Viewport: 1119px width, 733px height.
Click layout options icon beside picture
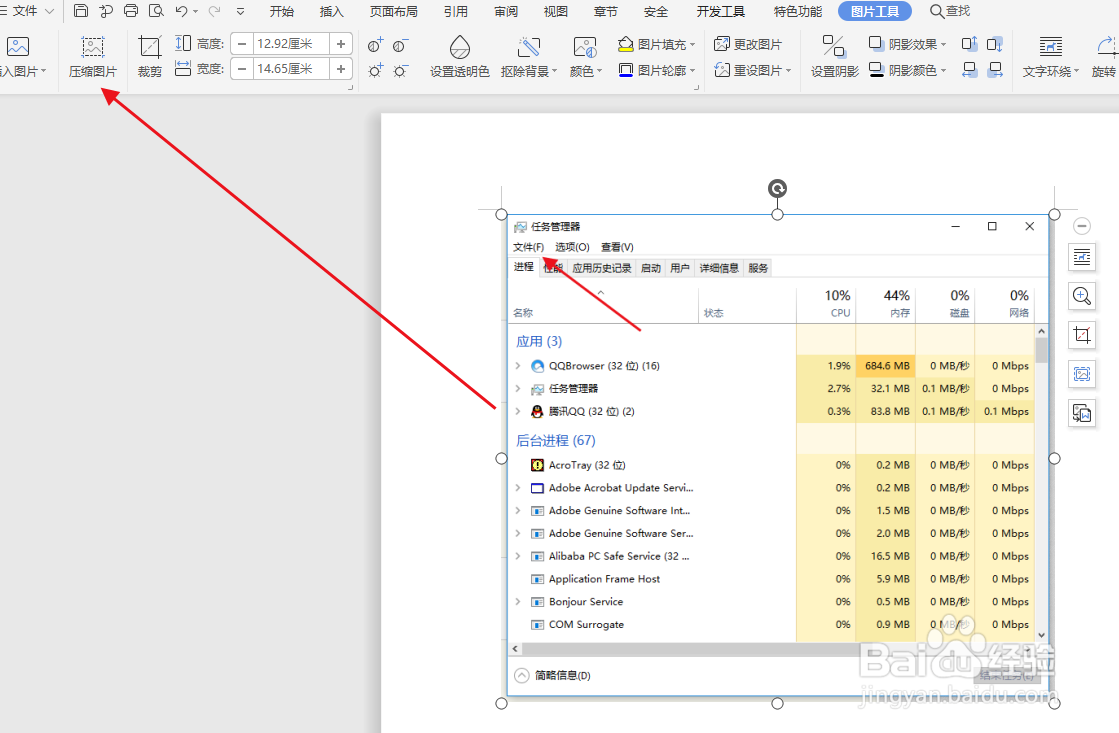click(x=1082, y=257)
